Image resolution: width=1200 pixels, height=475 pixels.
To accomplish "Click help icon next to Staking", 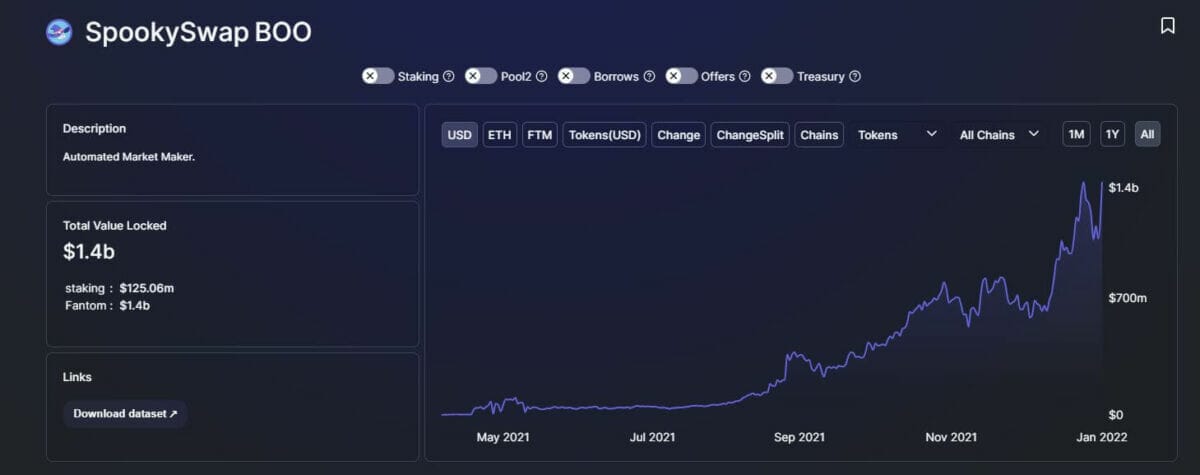I will pos(449,76).
